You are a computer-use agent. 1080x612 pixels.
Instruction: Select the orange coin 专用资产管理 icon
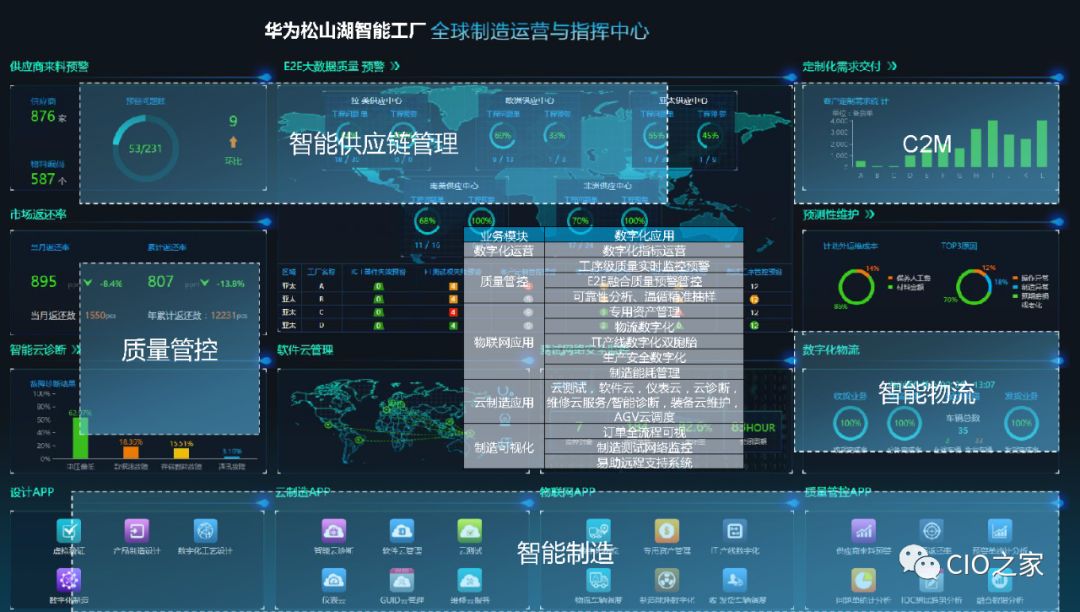[666, 531]
